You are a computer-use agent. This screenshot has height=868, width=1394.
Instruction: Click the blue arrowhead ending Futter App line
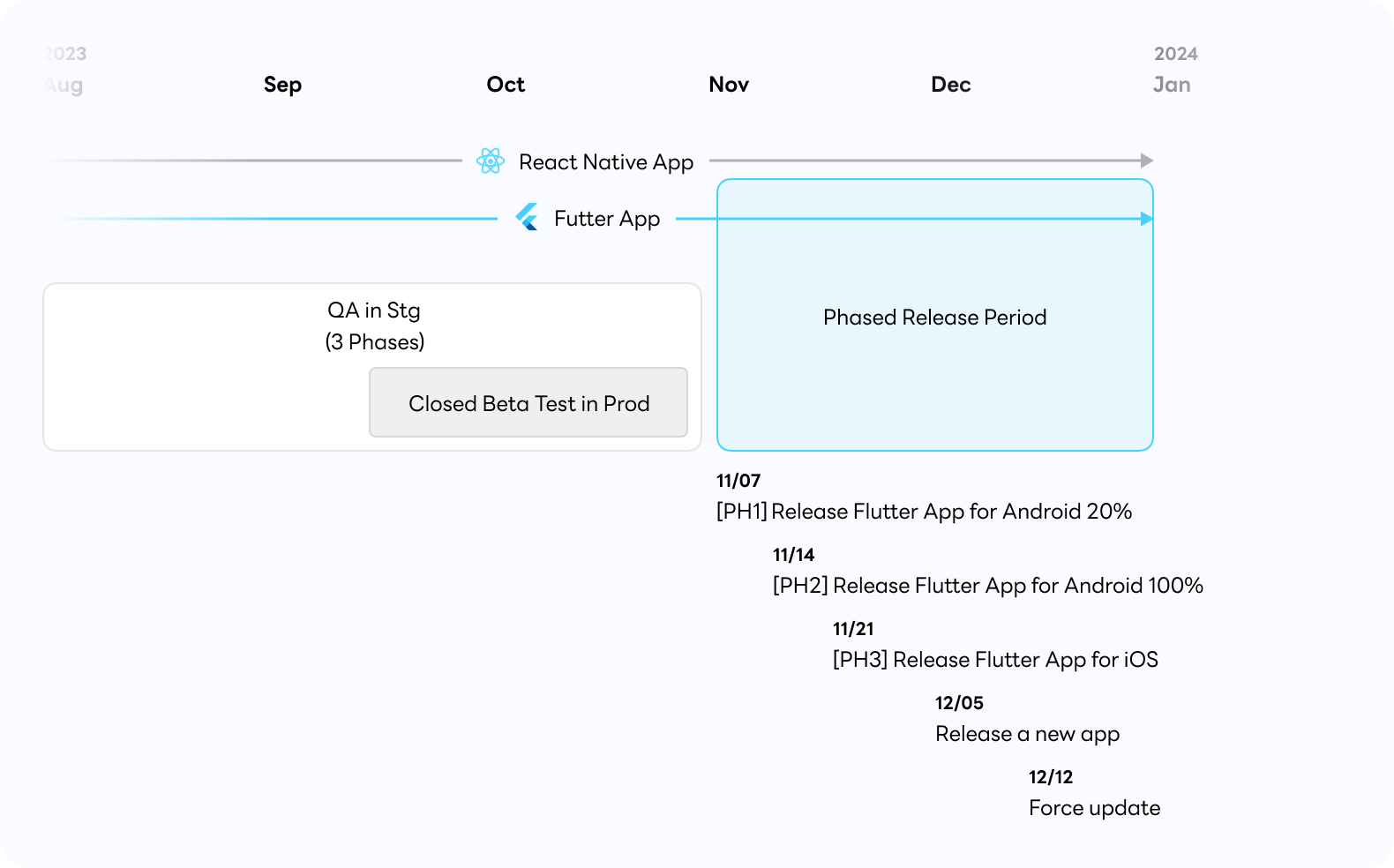1147,219
